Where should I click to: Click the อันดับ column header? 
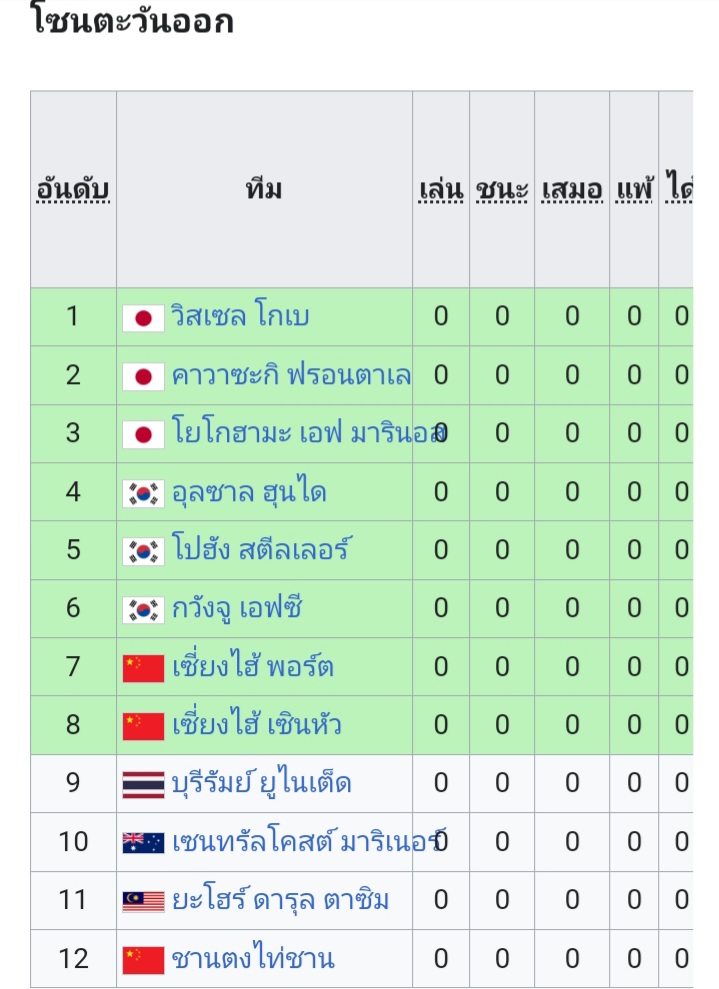point(73,189)
